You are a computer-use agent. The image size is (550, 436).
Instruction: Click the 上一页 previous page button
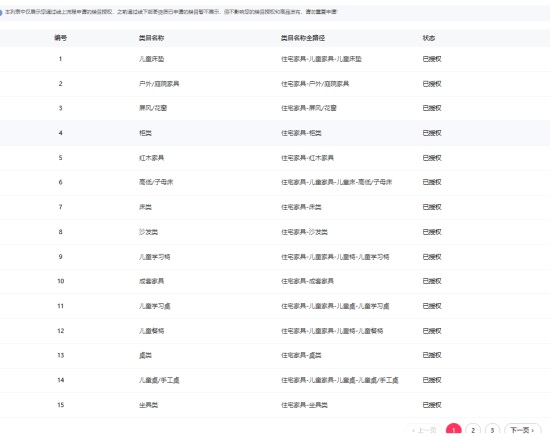pos(424,430)
